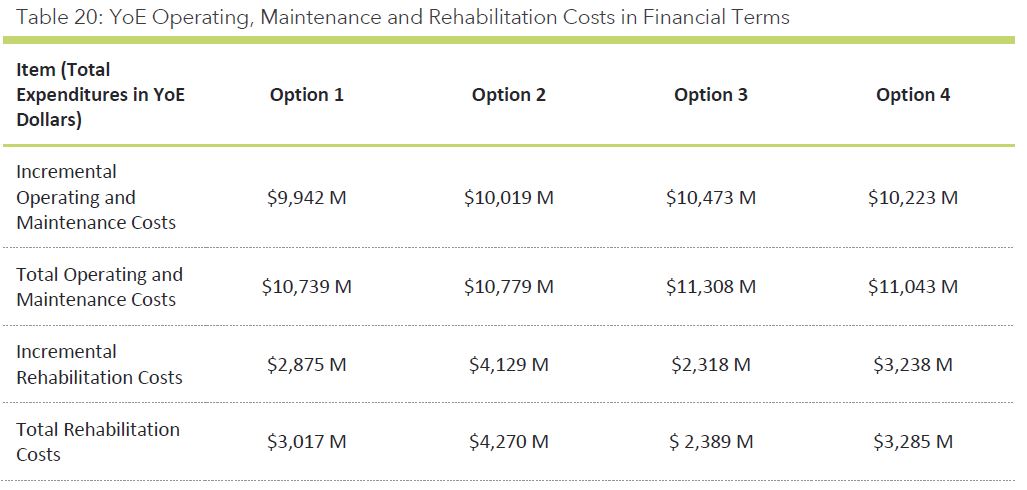Select the $10,223 M value
Screen dimensions: 1027x490
tap(913, 198)
